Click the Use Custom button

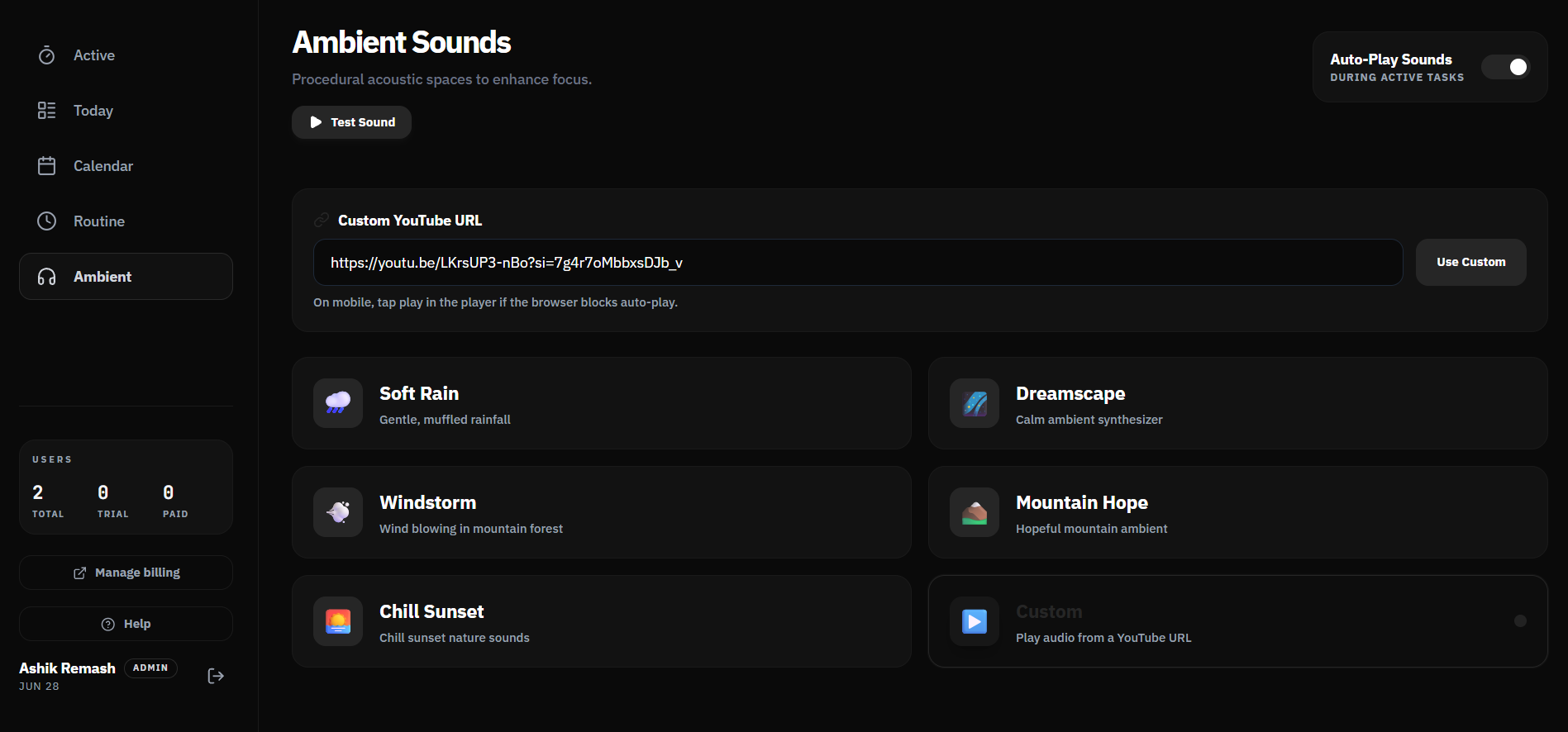tap(1470, 263)
